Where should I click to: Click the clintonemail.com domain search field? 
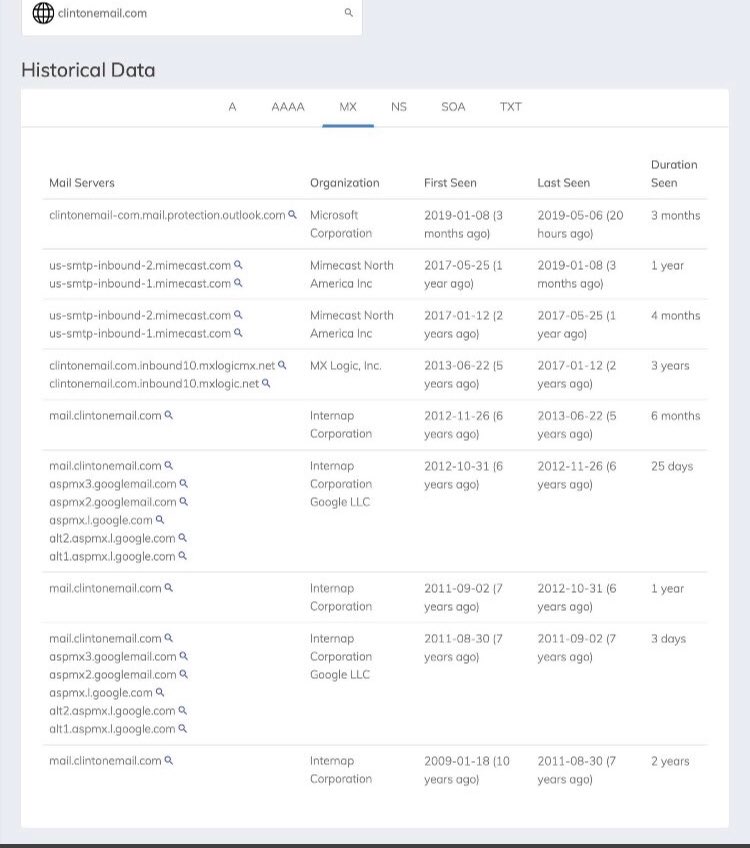click(x=191, y=15)
